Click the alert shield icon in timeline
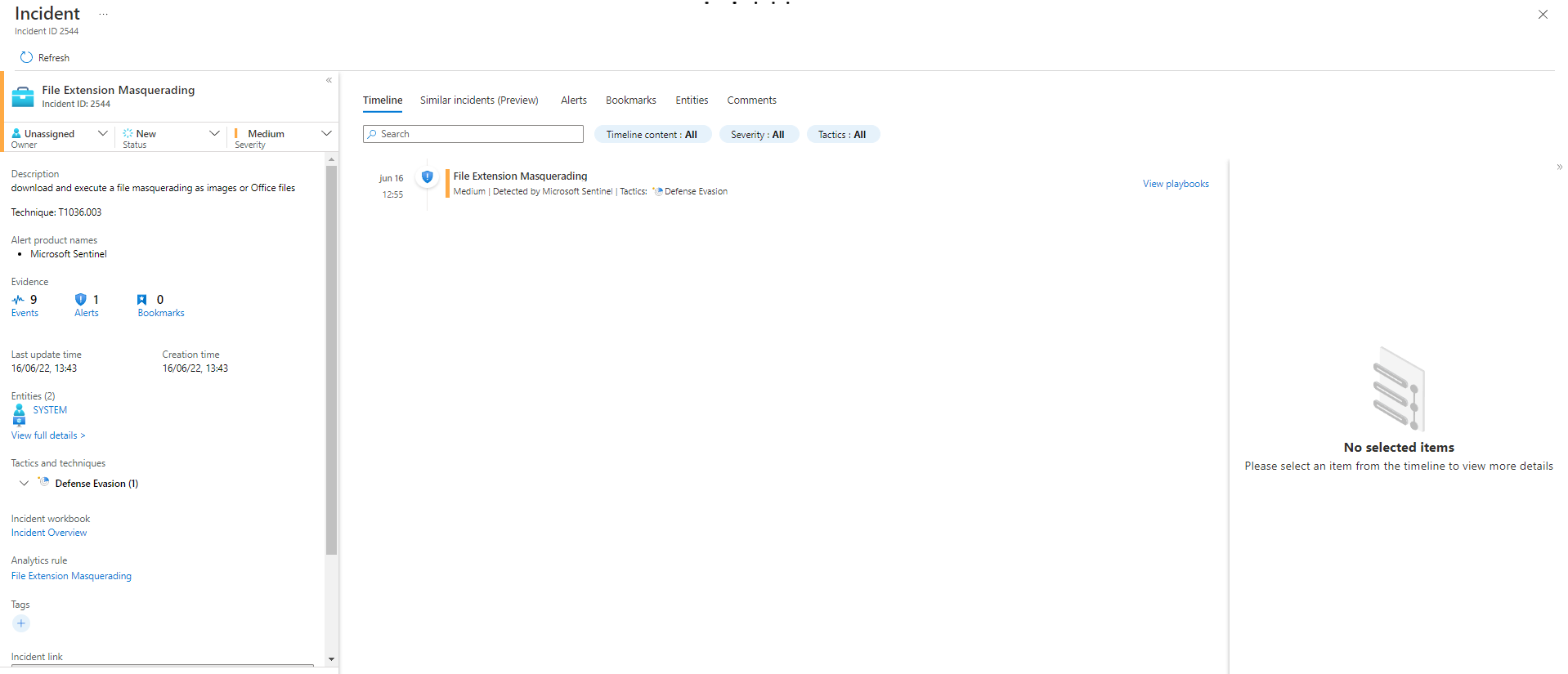The height and width of the screenshot is (674, 1568). (x=427, y=176)
